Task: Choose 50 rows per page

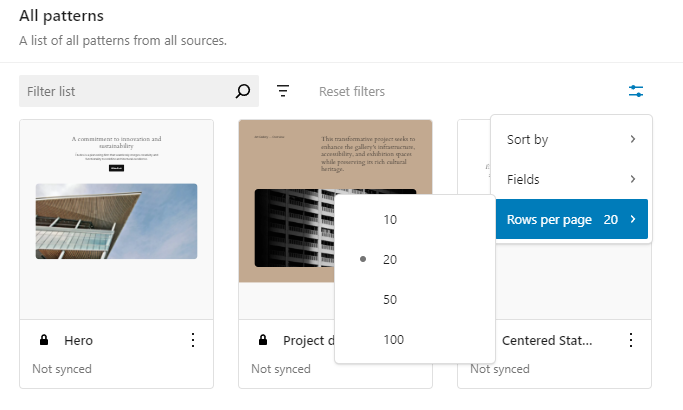Action: pos(389,300)
